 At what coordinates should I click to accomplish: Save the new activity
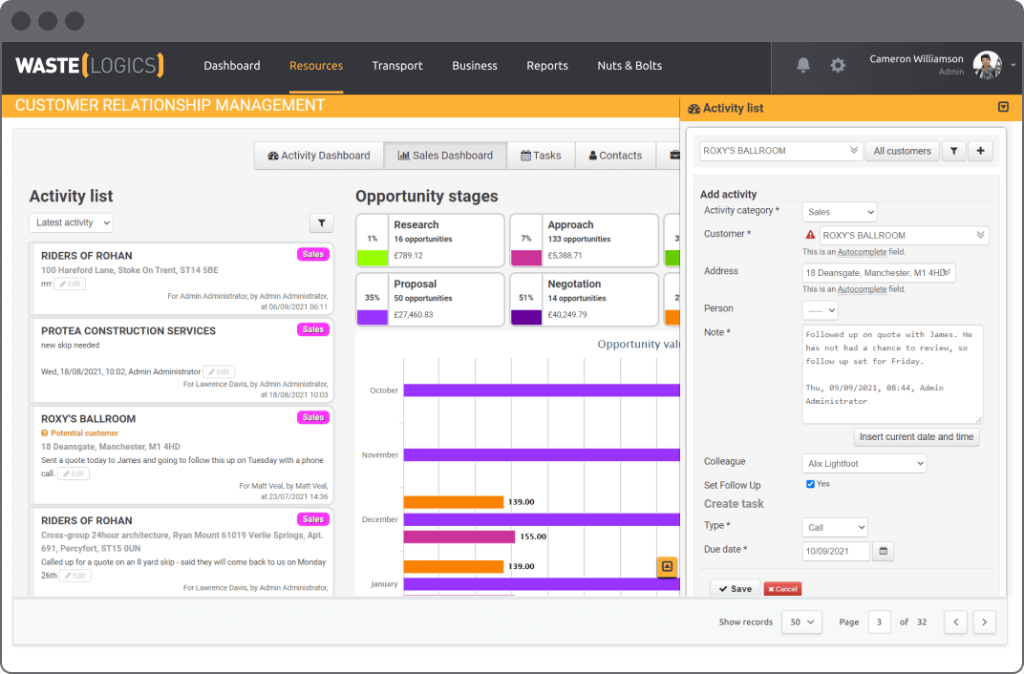[x=734, y=588]
